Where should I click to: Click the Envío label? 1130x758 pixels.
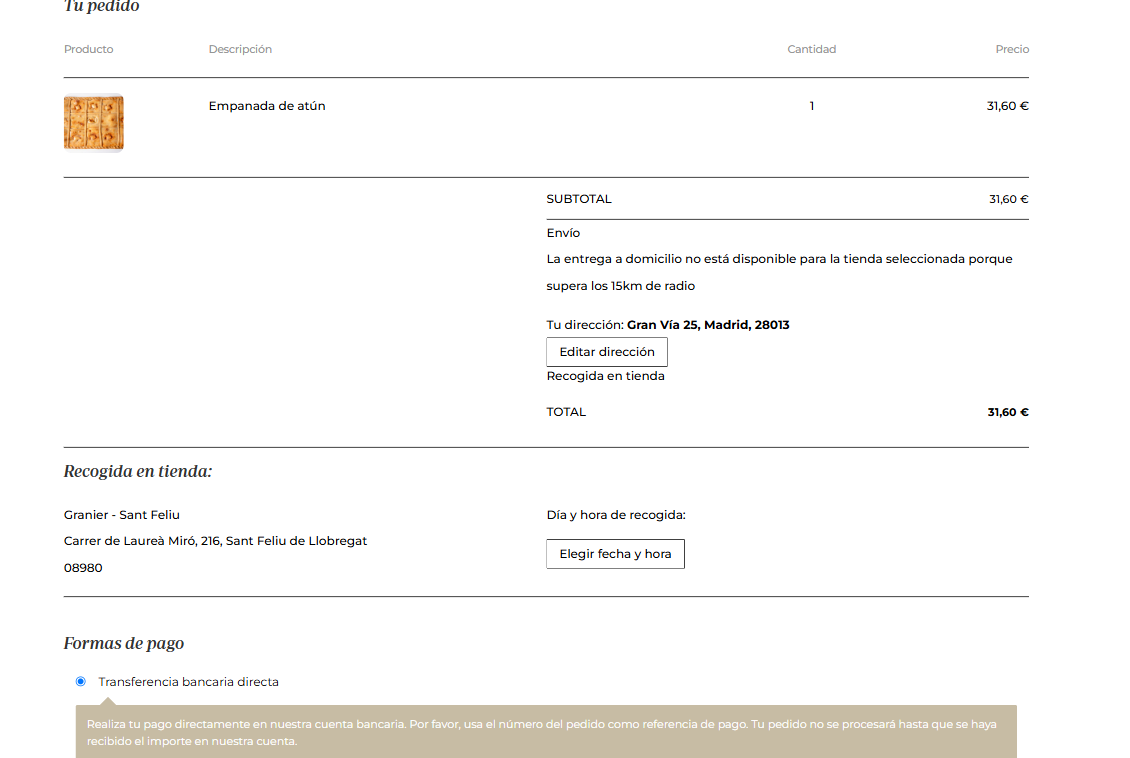pyautogui.click(x=563, y=233)
